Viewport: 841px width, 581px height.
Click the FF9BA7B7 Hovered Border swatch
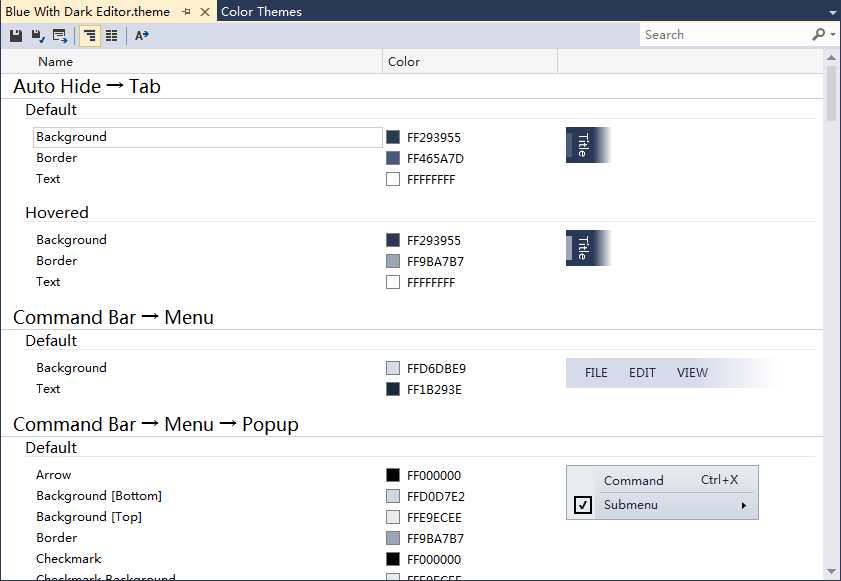[x=393, y=261]
